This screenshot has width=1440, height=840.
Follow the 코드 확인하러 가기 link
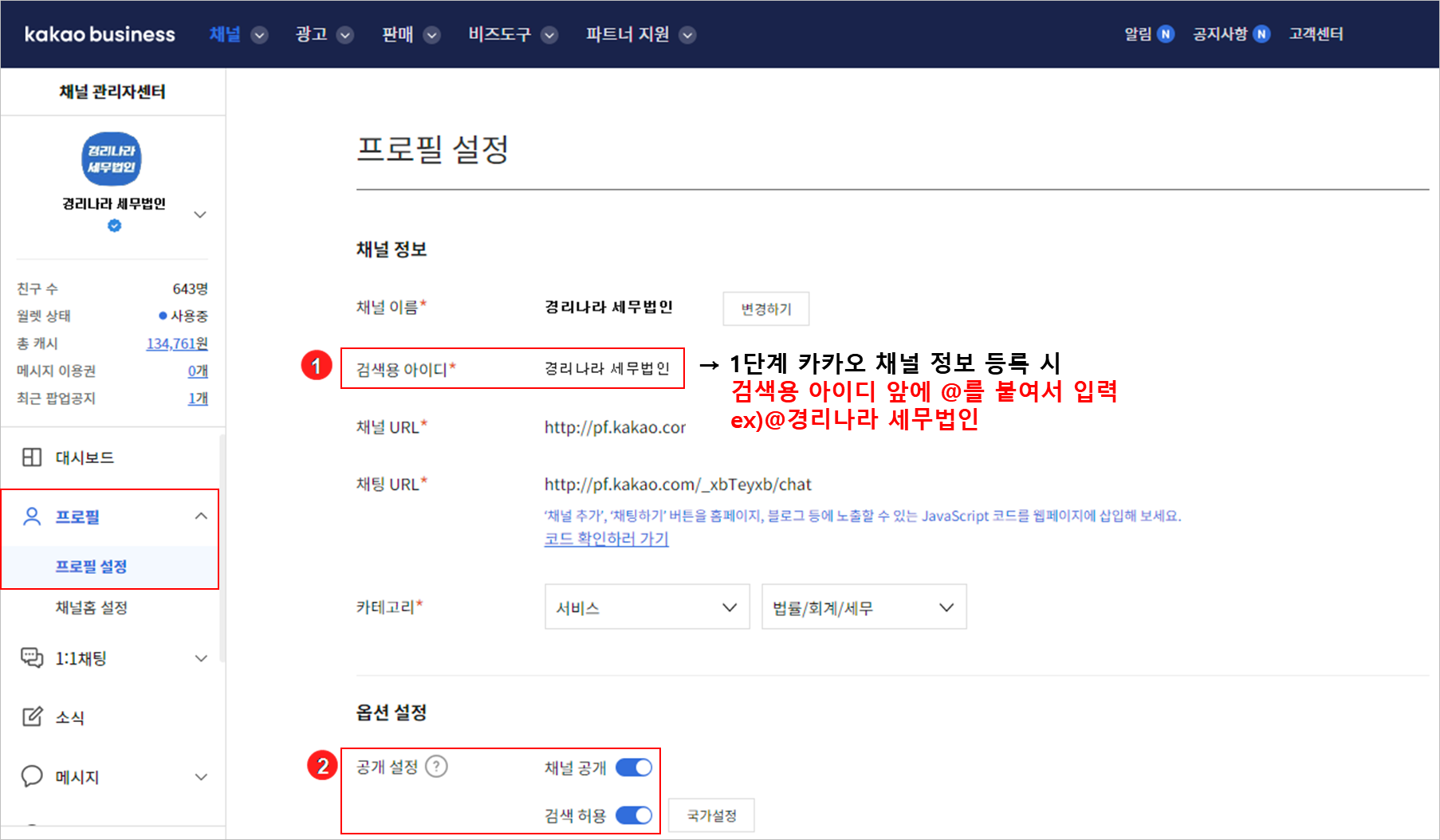pyautogui.click(x=606, y=539)
